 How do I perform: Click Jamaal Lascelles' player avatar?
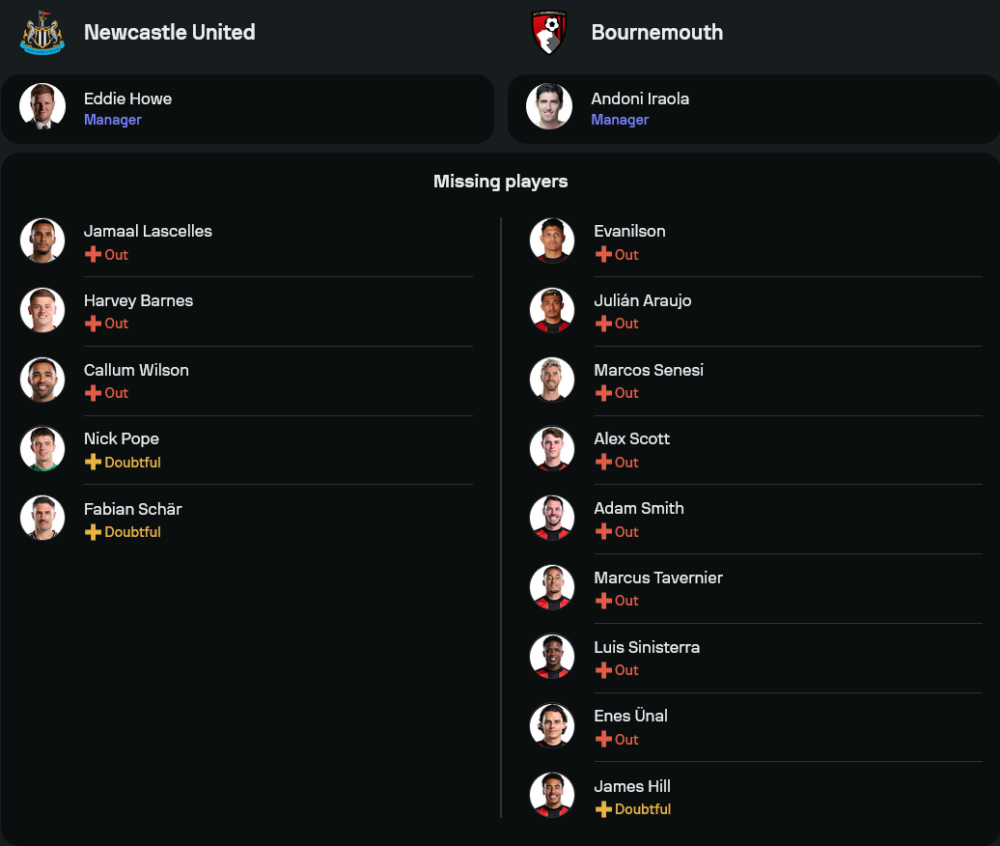coord(42,241)
